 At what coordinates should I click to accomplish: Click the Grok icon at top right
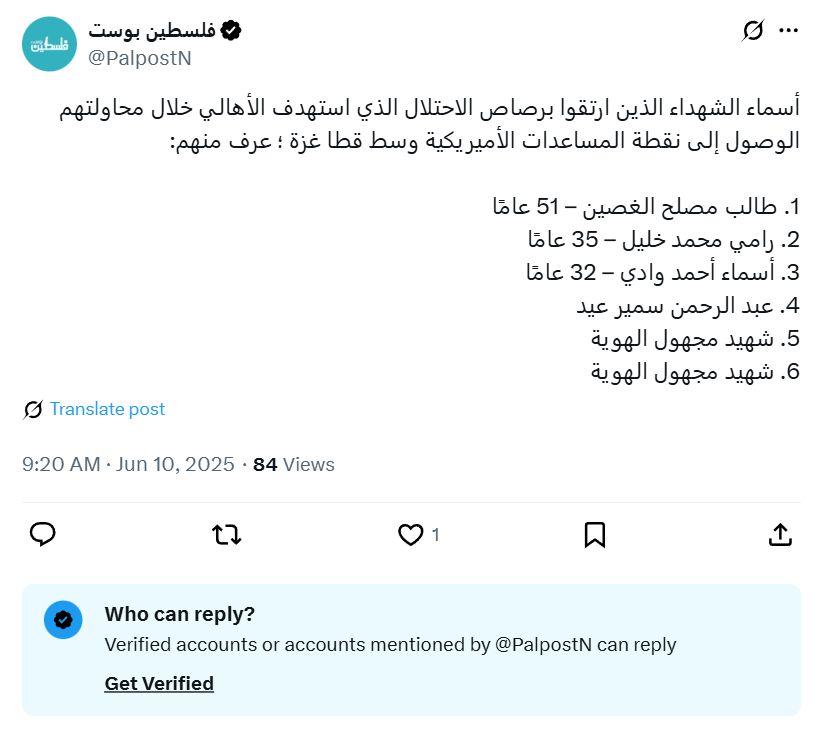click(x=753, y=32)
